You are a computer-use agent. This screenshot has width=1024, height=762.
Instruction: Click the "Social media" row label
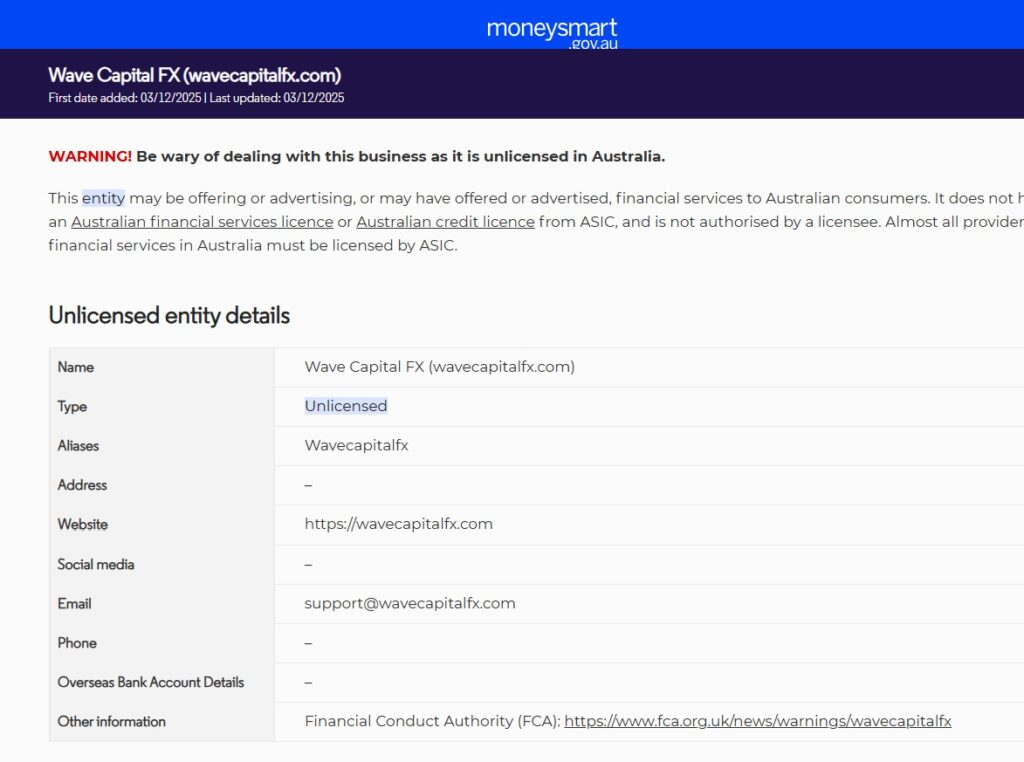click(x=96, y=564)
